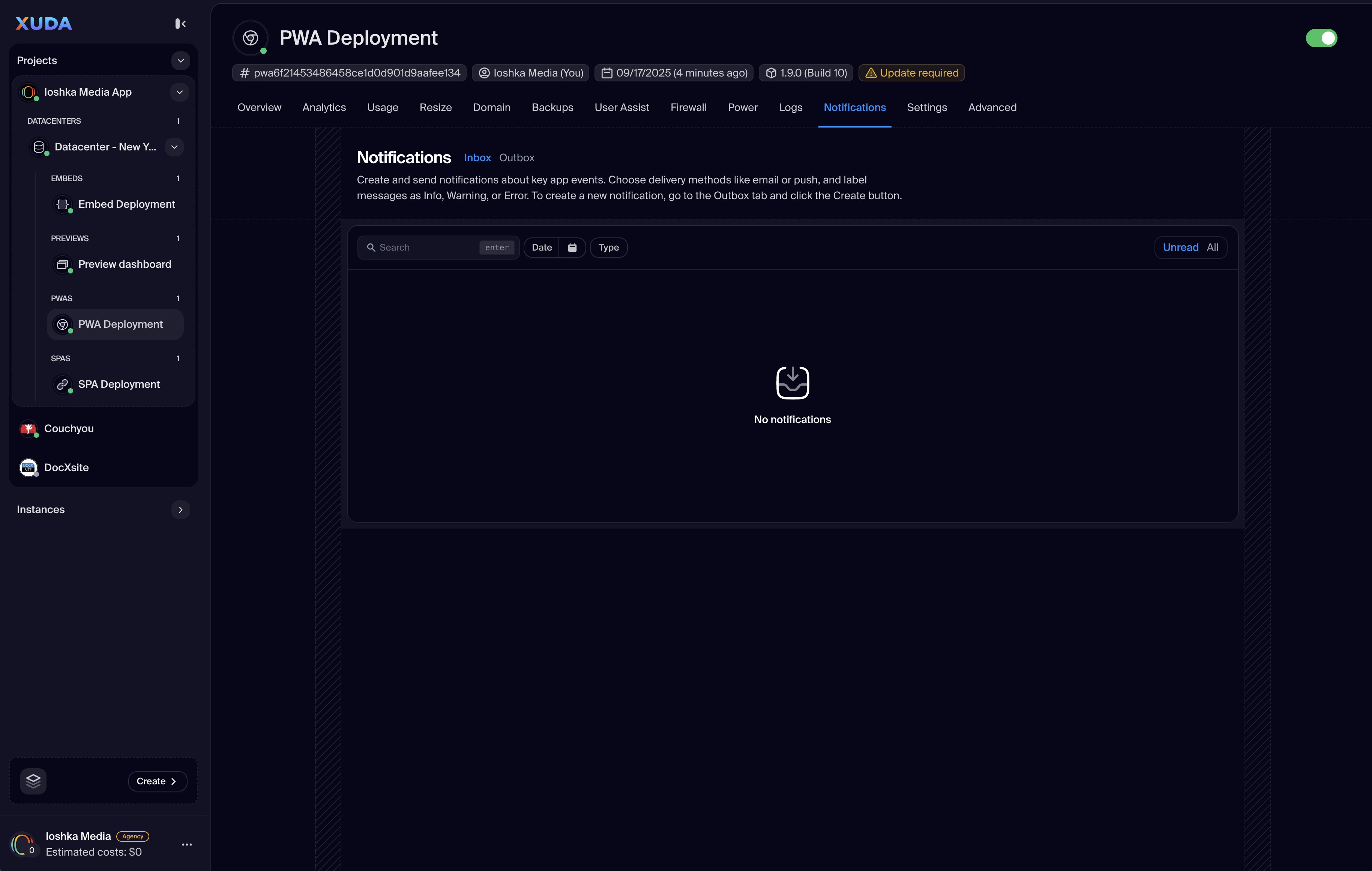Click the Embed Deployment braces icon
Image resolution: width=1372 pixels, height=871 pixels.
[x=63, y=204]
